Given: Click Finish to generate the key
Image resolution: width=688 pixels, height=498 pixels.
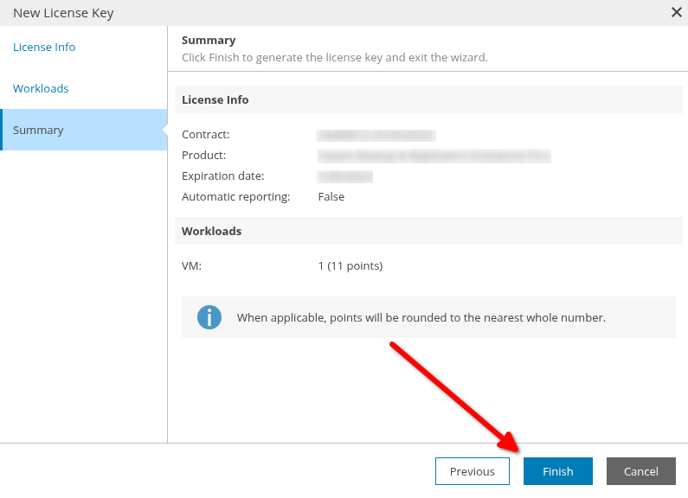Looking at the screenshot, I should click(x=558, y=471).
